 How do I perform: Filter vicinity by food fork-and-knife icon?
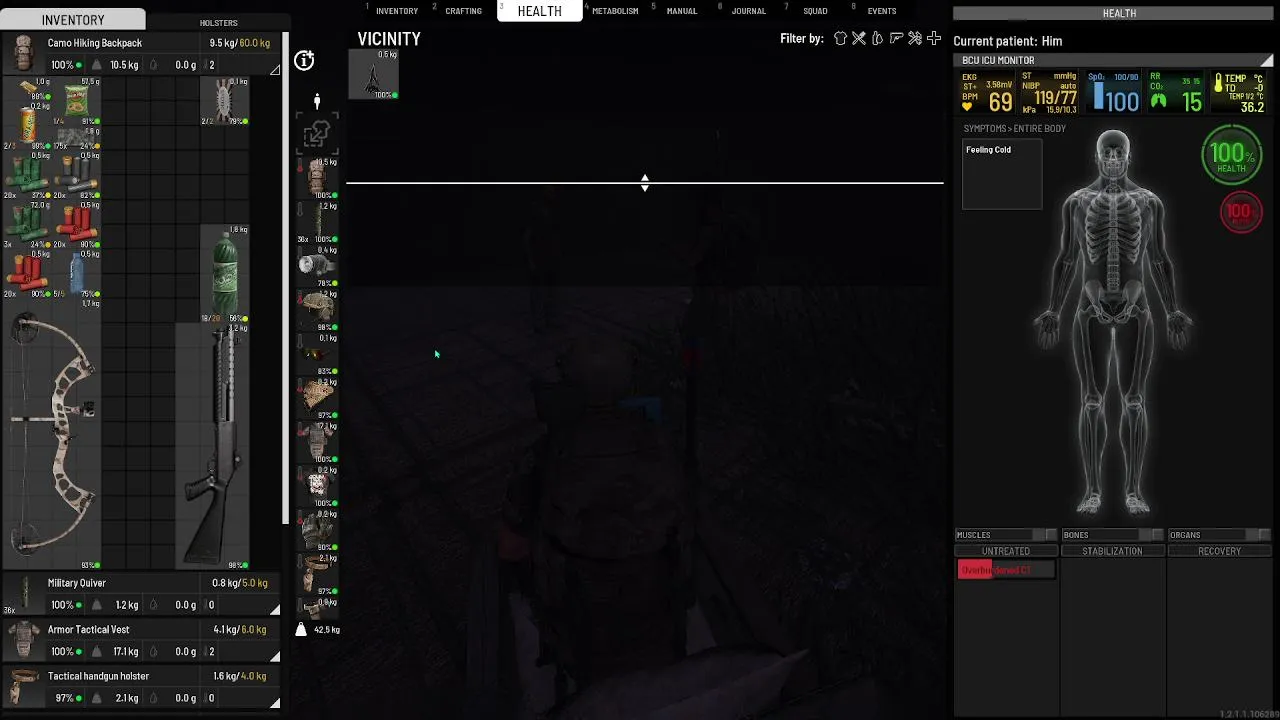(859, 38)
